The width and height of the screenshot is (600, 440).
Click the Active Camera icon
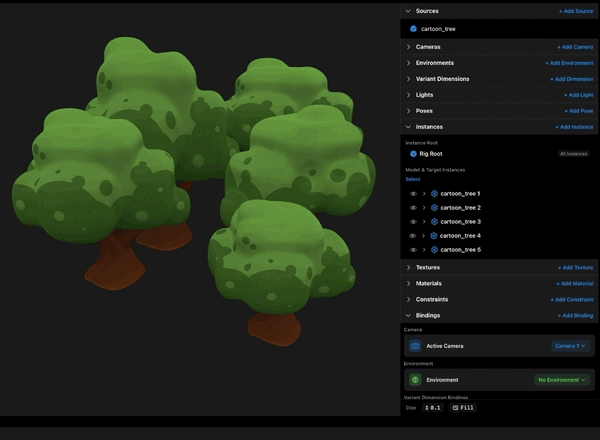tap(415, 346)
